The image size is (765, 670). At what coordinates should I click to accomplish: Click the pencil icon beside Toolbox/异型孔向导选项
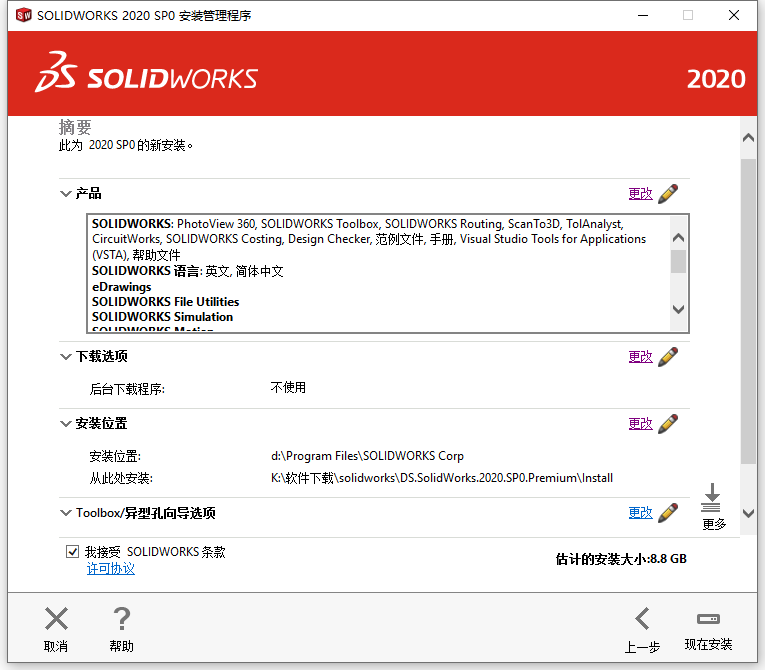[x=668, y=513]
